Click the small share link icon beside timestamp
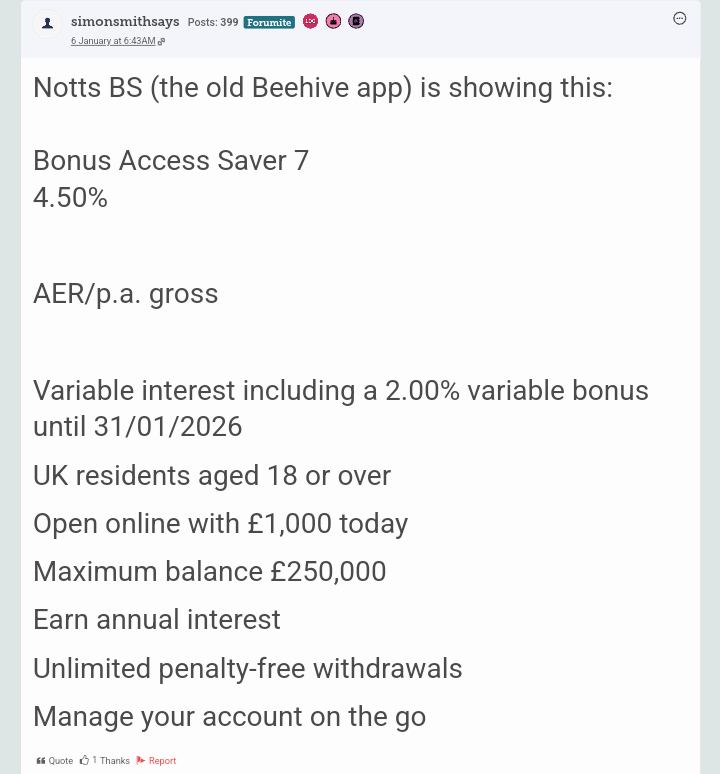This screenshot has width=720, height=774. (161, 41)
